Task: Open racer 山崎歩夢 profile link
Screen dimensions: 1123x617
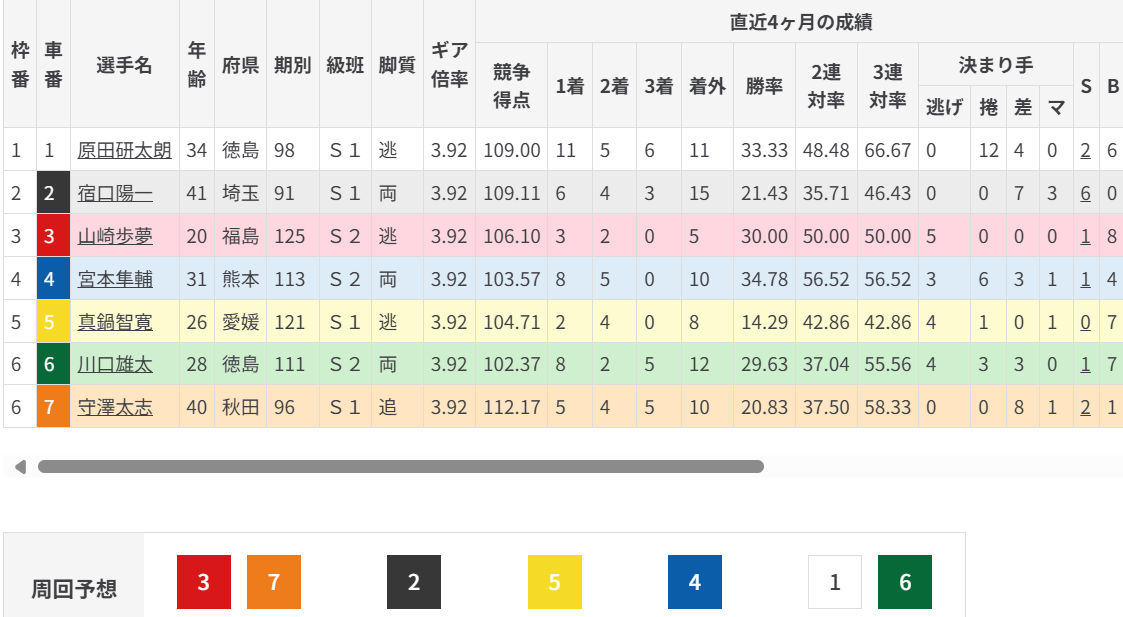Action: (x=115, y=237)
